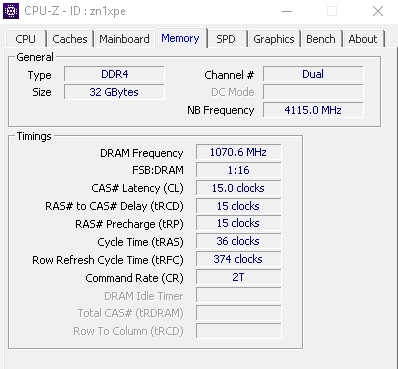Click the Size field showing 32 GBytes
Image resolution: width=398 pixels, height=369 pixels.
(x=114, y=92)
